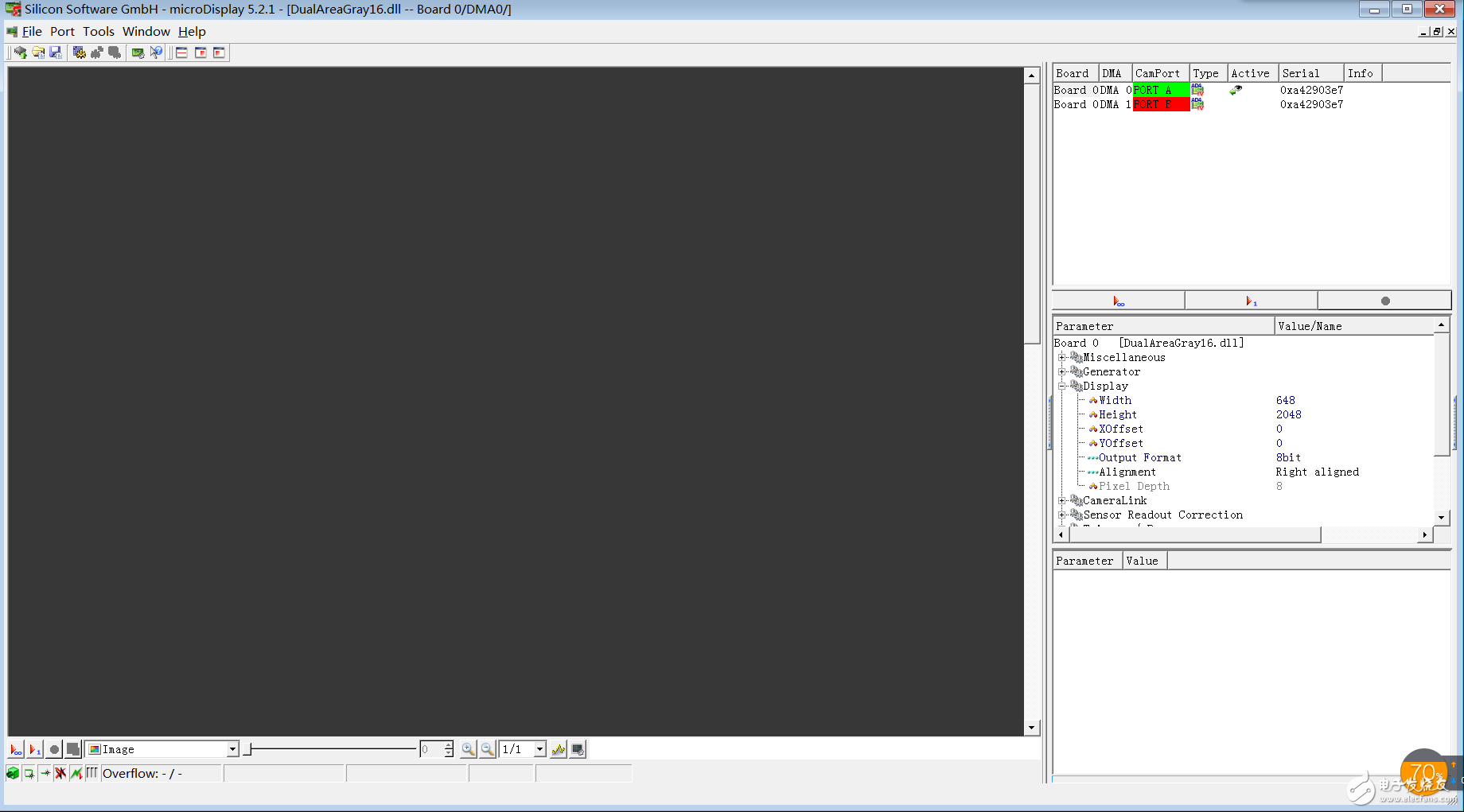Collapse the Display tree node
This screenshot has height=812, width=1464.
(1061, 387)
